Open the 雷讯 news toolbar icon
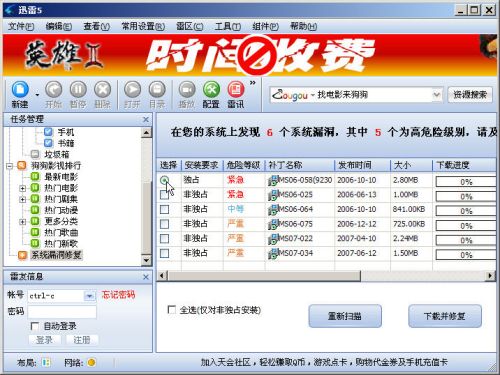500x375 pixels. point(236,89)
